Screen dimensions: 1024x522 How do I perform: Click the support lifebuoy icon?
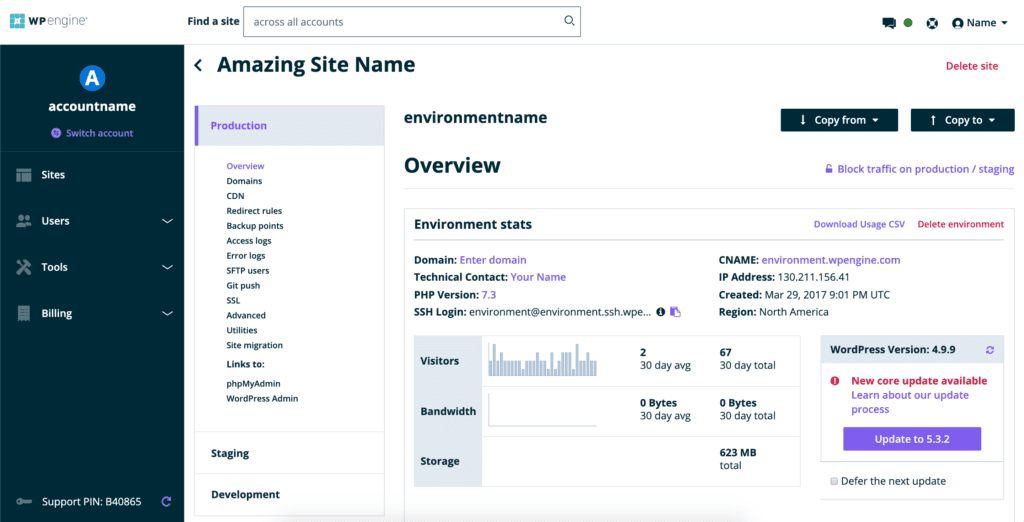pyautogui.click(x=932, y=23)
